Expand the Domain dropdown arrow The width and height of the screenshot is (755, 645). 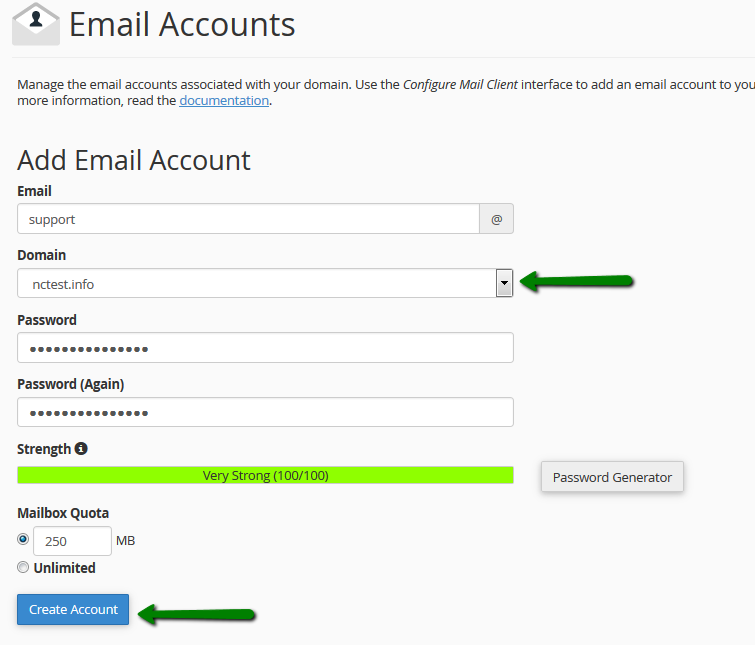point(504,283)
